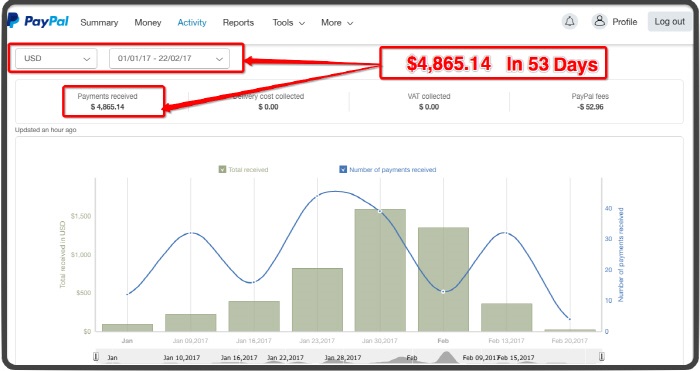
Task: Open the Profile link
Action: click(625, 22)
